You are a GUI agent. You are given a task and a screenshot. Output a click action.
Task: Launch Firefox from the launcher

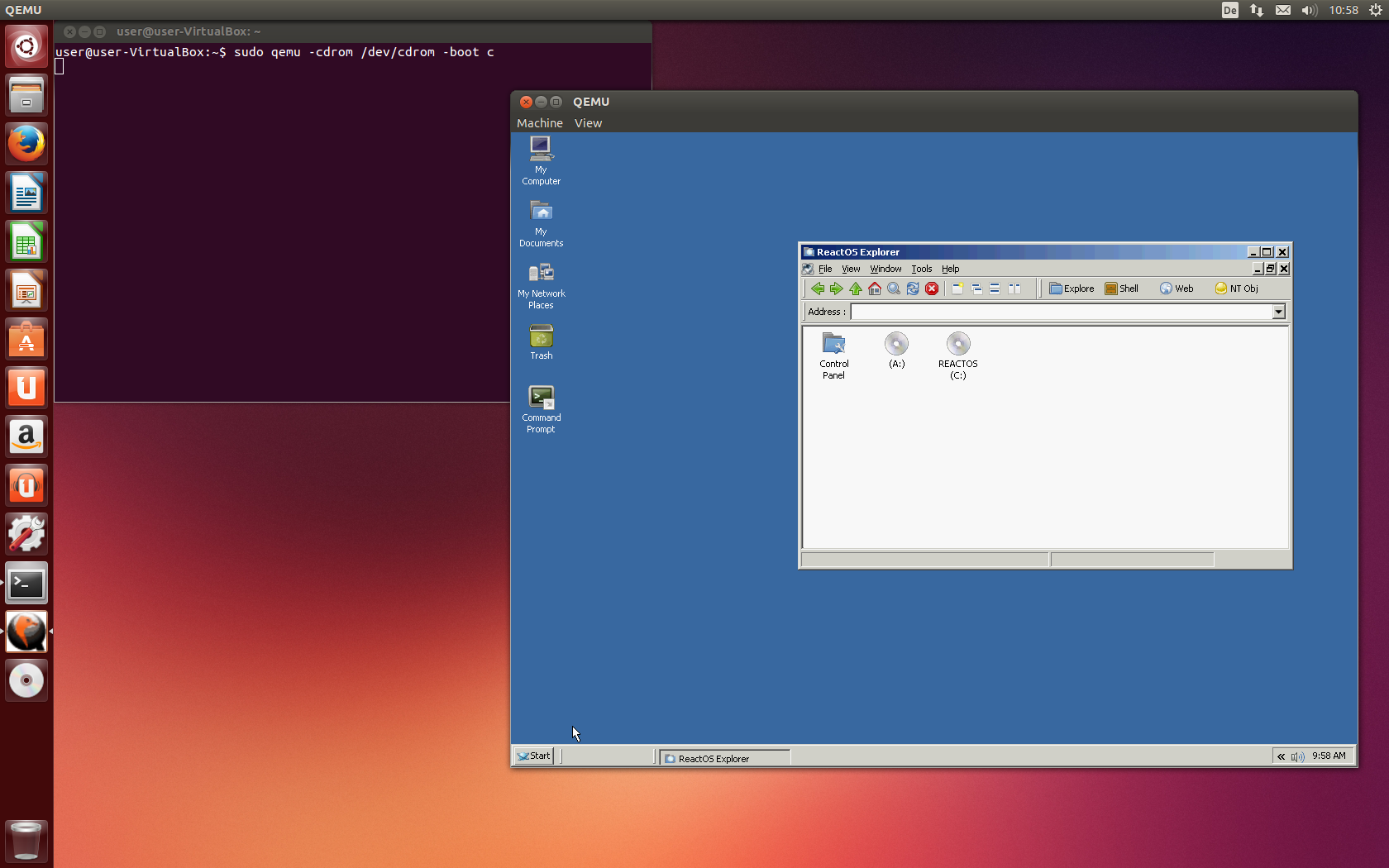[26, 144]
